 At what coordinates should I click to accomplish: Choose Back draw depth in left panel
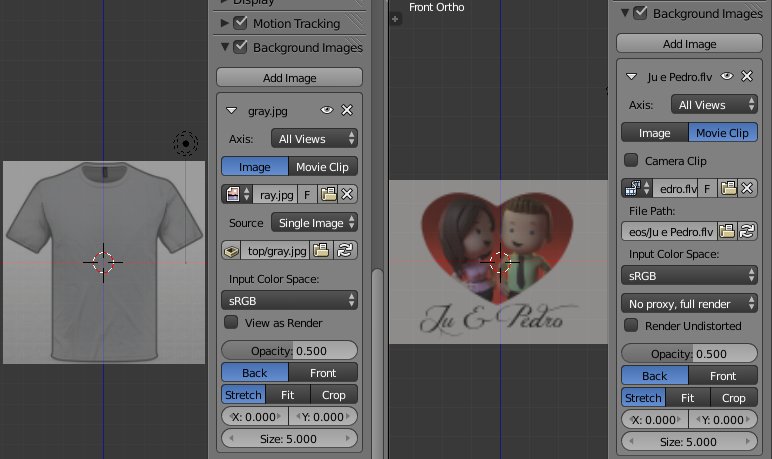[x=255, y=373]
